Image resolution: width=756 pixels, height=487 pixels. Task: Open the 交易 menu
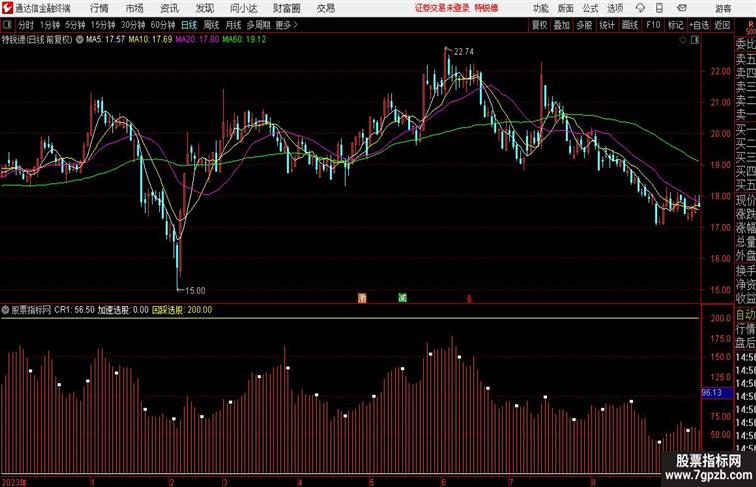(325, 8)
